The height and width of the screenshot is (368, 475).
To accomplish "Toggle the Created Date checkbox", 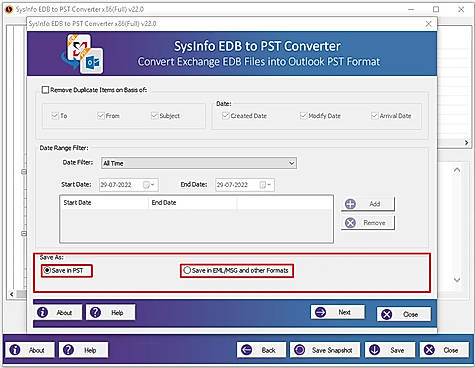I will (x=225, y=116).
